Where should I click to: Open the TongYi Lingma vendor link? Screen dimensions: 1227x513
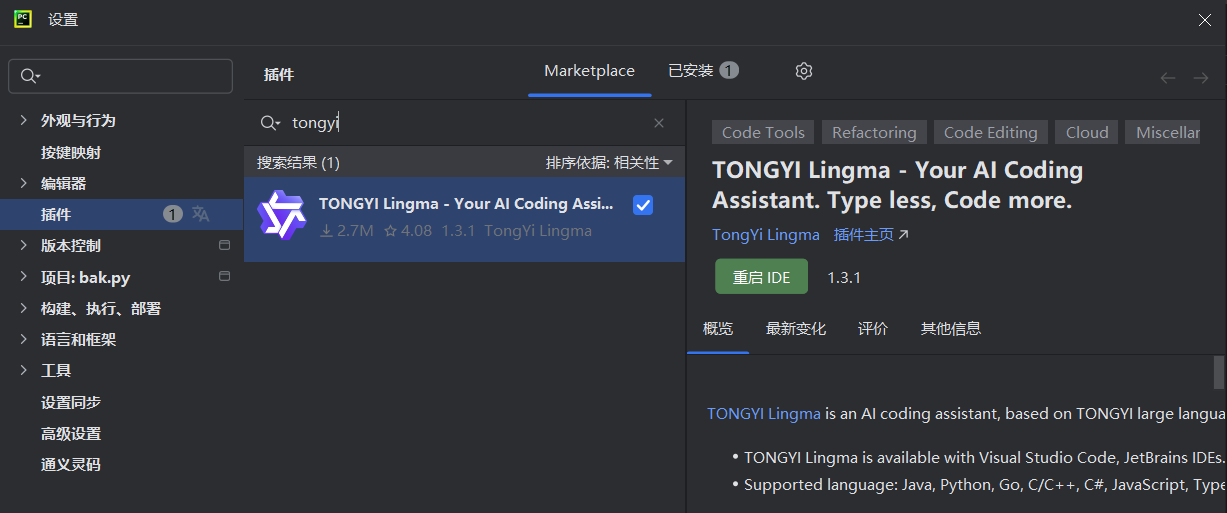766,235
